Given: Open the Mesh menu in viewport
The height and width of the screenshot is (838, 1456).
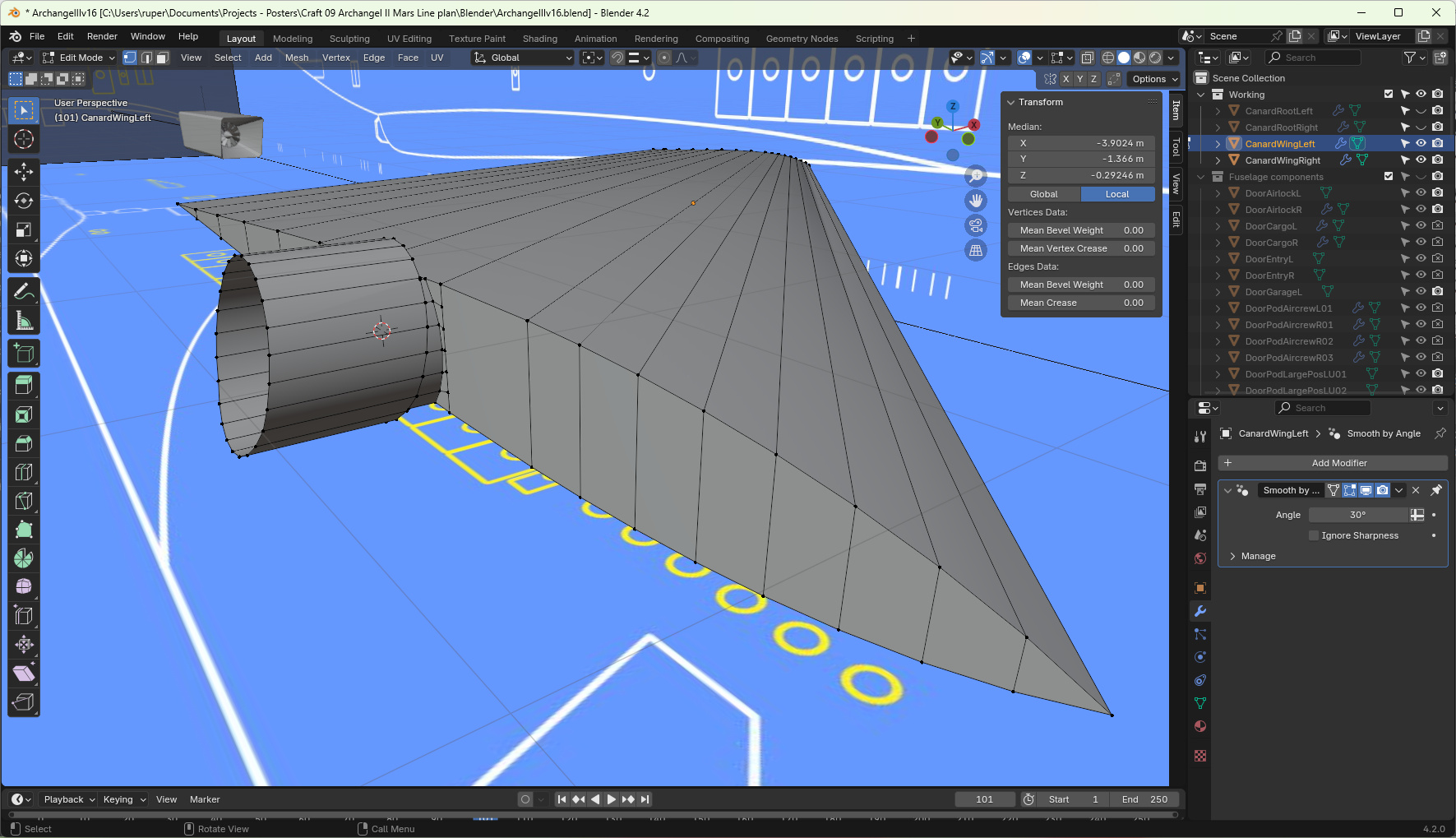Looking at the screenshot, I should pyautogui.click(x=297, y=58).
